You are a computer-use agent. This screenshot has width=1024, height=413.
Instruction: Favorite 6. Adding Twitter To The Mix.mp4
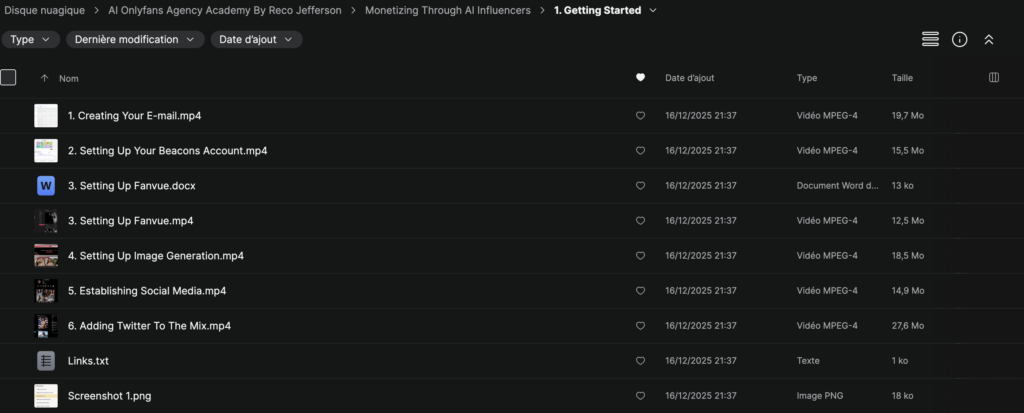(x=640, y=326)
